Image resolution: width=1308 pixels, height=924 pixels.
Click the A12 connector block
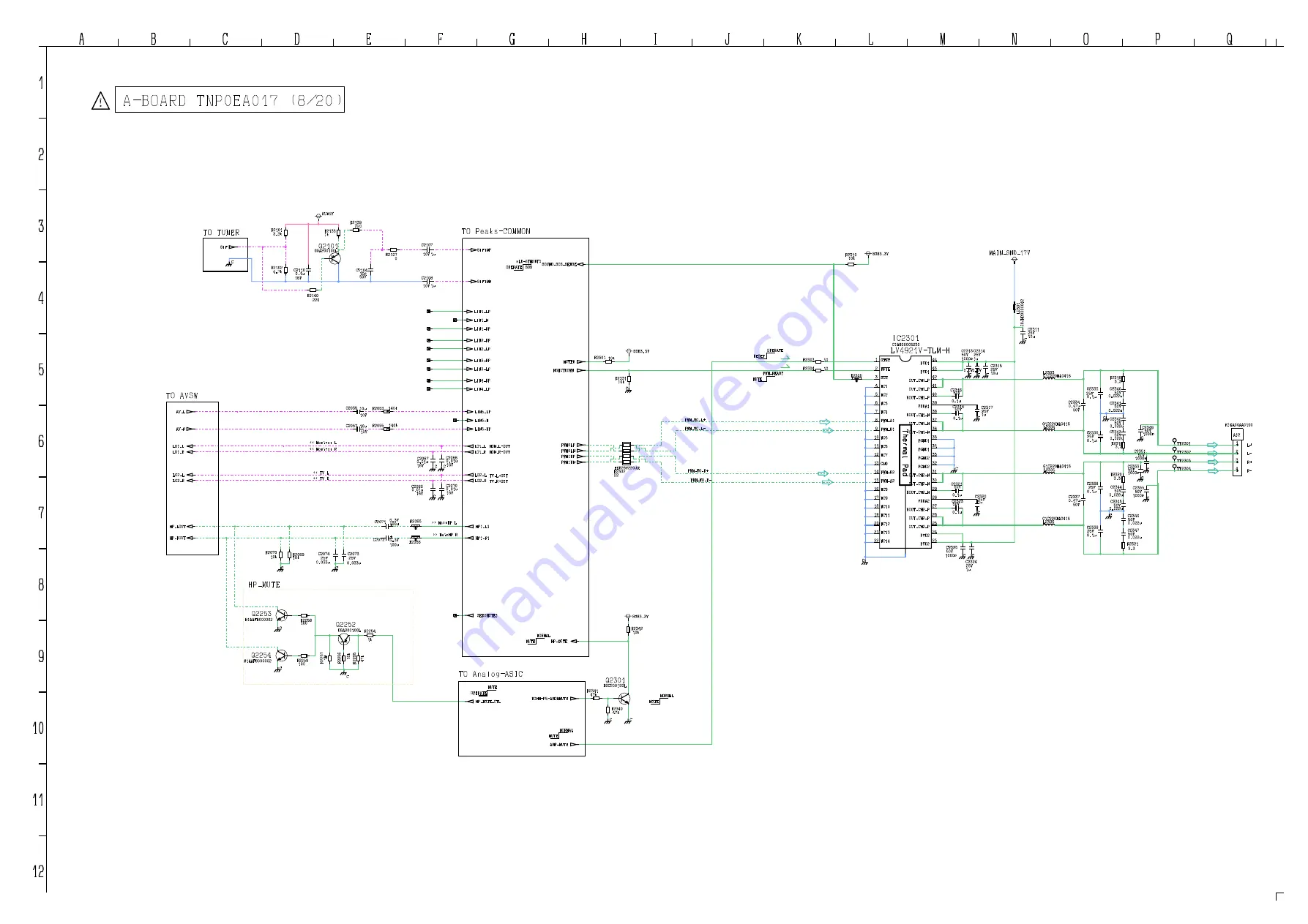click(1237, 452)
